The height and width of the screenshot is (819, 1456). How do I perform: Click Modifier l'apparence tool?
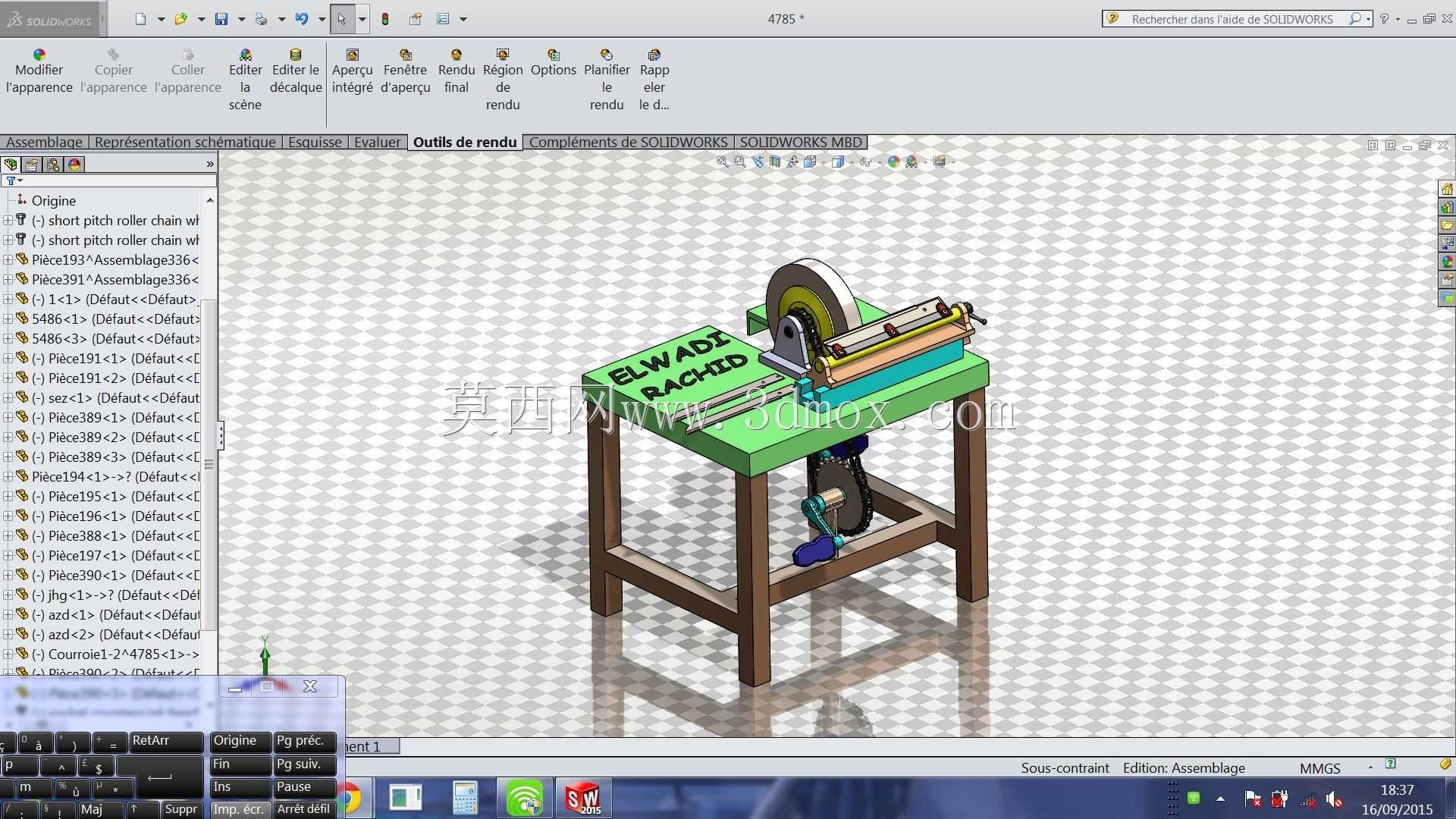tap(39, 71)
